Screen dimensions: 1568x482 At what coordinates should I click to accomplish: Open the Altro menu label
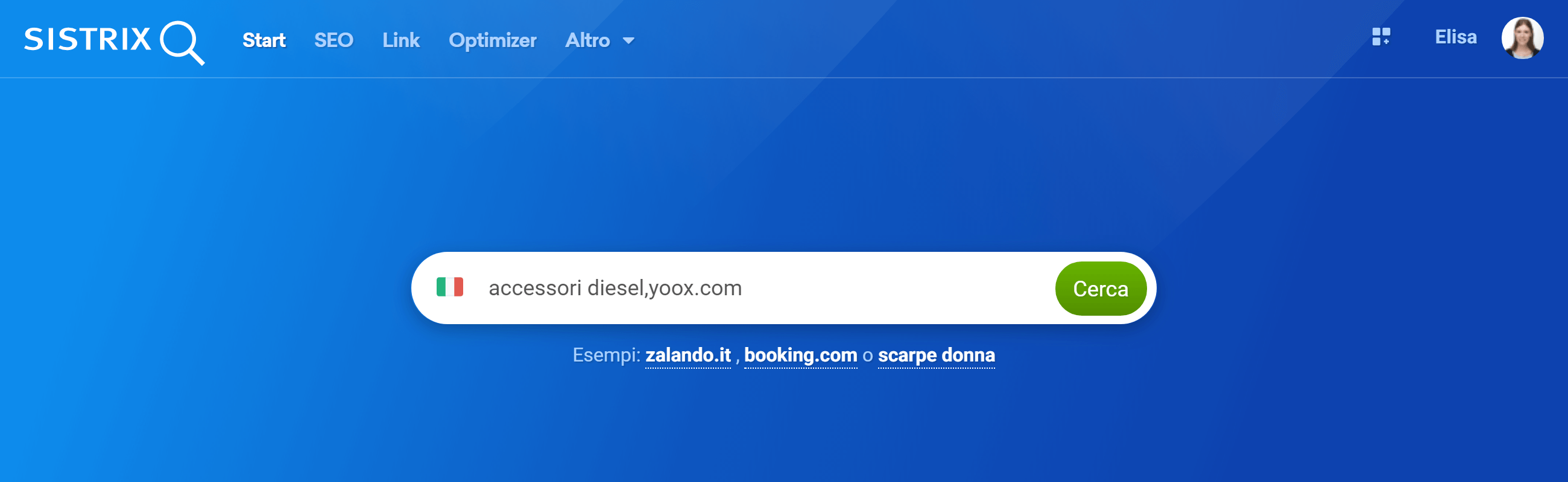click(x=587, y=40)
